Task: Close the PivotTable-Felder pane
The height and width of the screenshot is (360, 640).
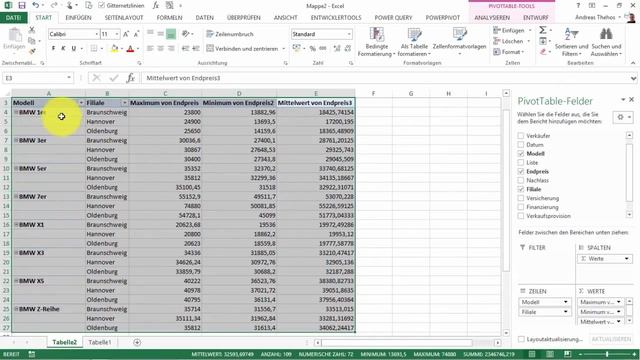Action: [631, 100]
